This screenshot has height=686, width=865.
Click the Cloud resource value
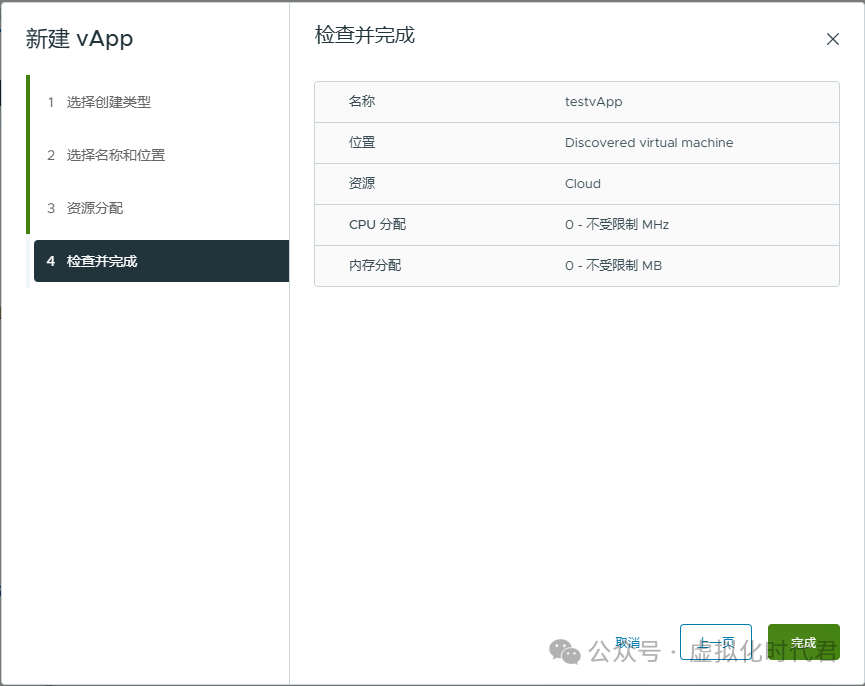point(583,184)
